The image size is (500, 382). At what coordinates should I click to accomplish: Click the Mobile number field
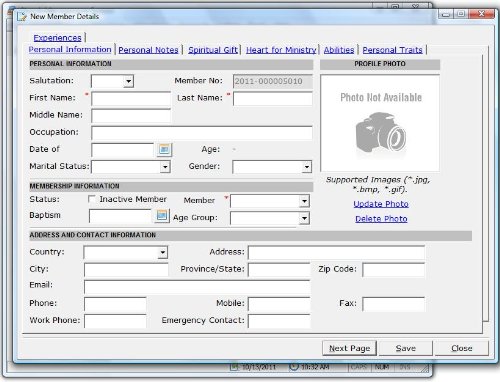coord(279,304)
